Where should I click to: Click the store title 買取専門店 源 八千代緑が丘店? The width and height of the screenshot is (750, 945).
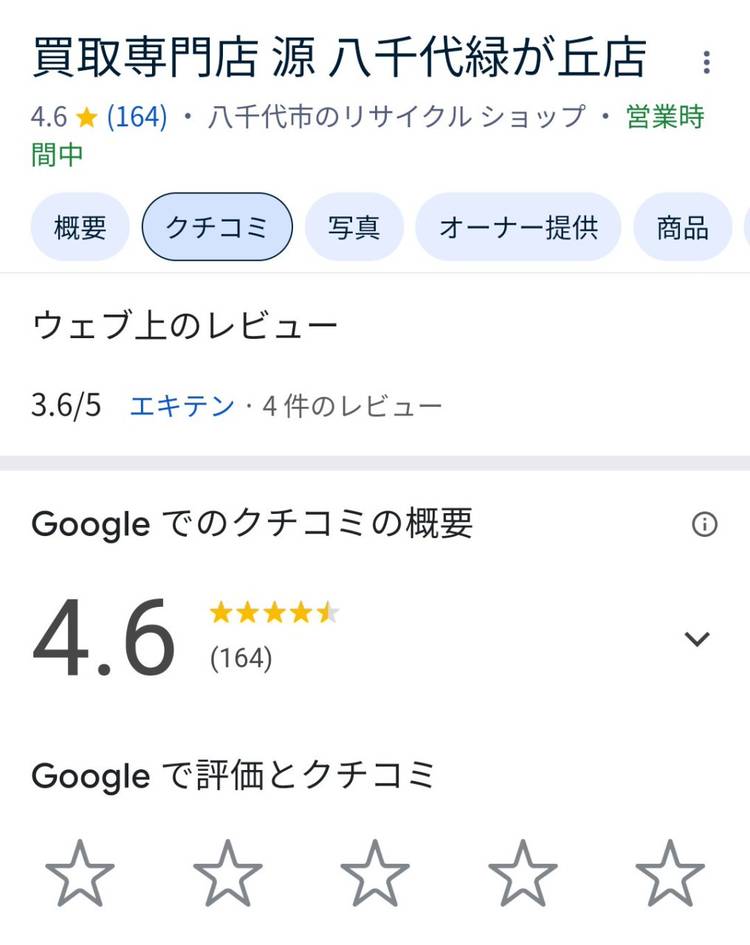point(339,58)
